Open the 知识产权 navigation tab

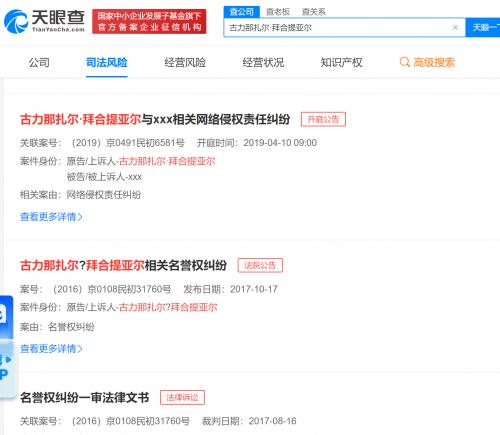point(341,62)
